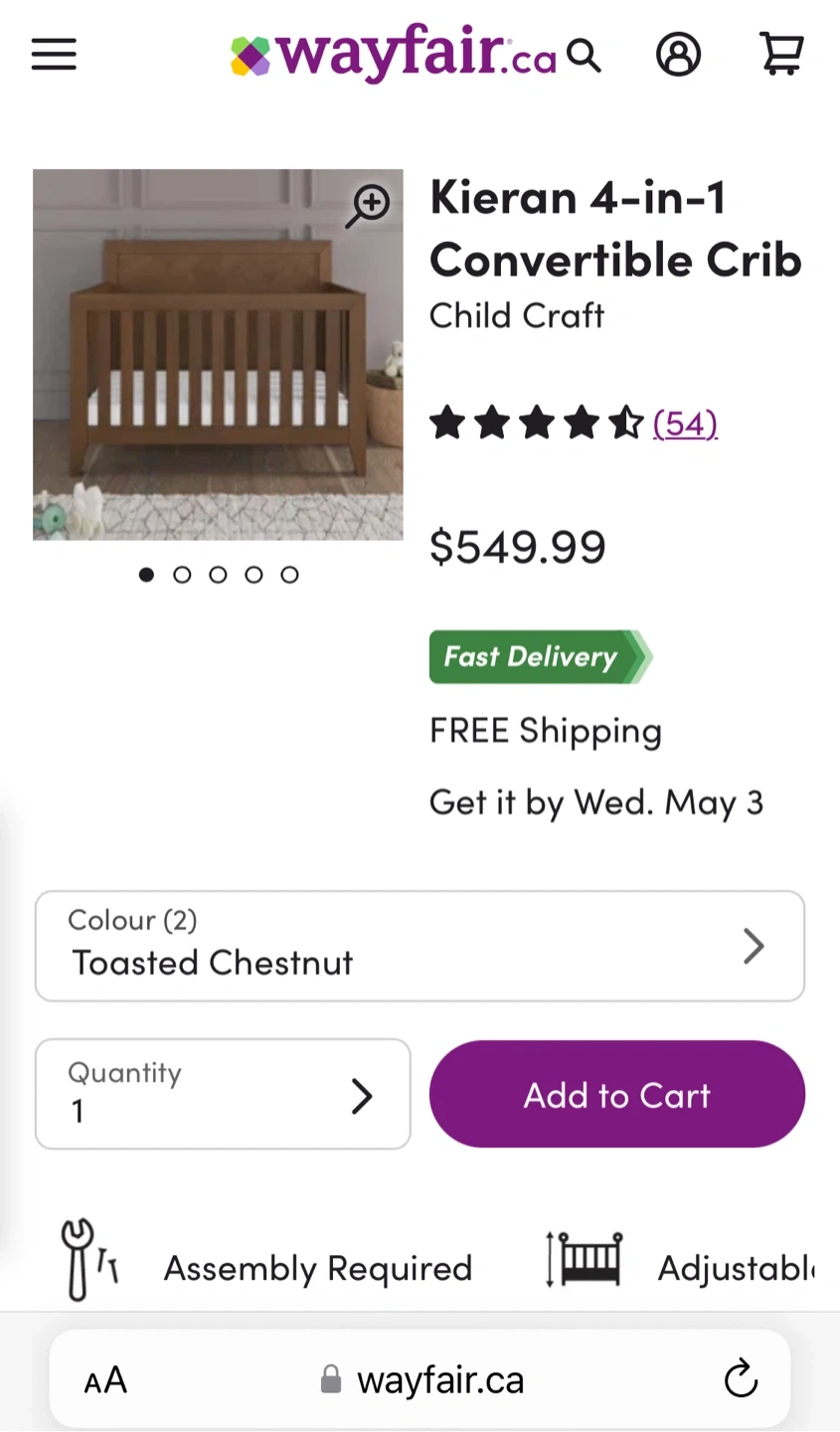
Task: Zoom the crib product image
Action: point(369,205)
